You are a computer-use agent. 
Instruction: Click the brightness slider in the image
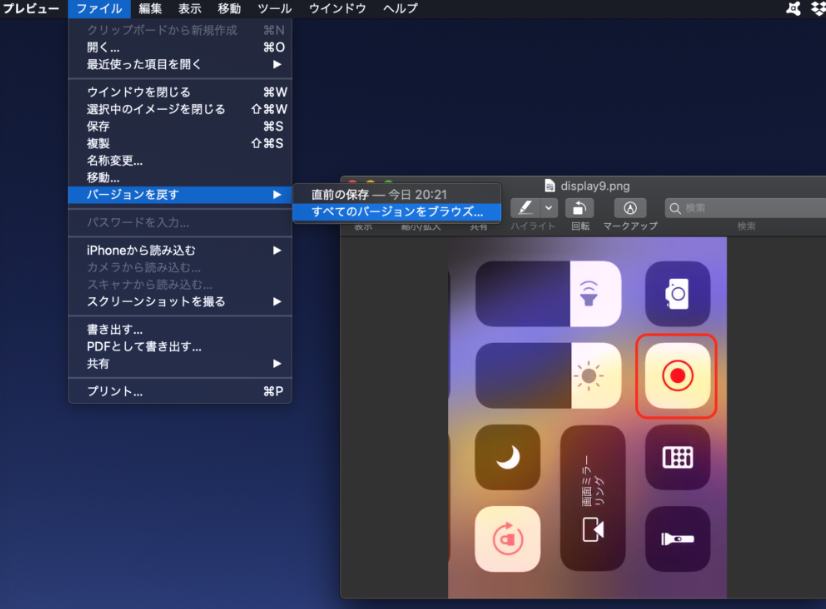(x=548, y=376)
